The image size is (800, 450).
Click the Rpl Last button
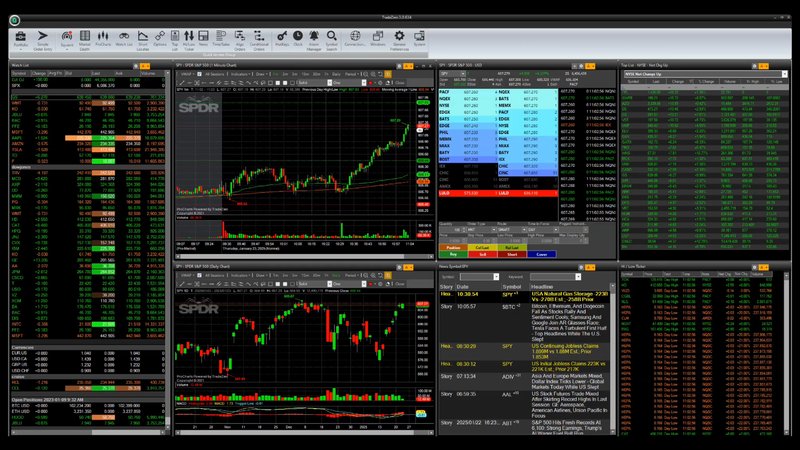click(x=512, y=247)
